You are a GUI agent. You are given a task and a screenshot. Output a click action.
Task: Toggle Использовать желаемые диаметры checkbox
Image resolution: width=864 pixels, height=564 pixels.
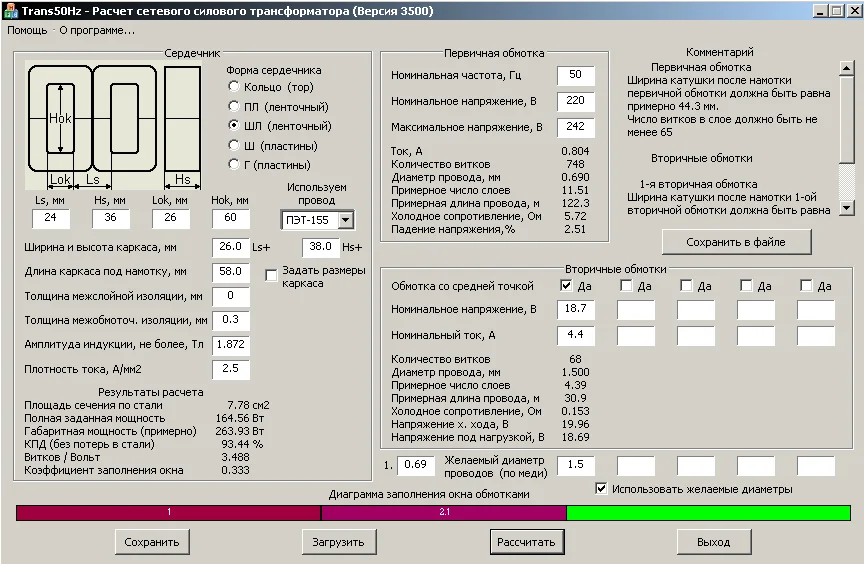pyautogui.click(x=601, y=489)
